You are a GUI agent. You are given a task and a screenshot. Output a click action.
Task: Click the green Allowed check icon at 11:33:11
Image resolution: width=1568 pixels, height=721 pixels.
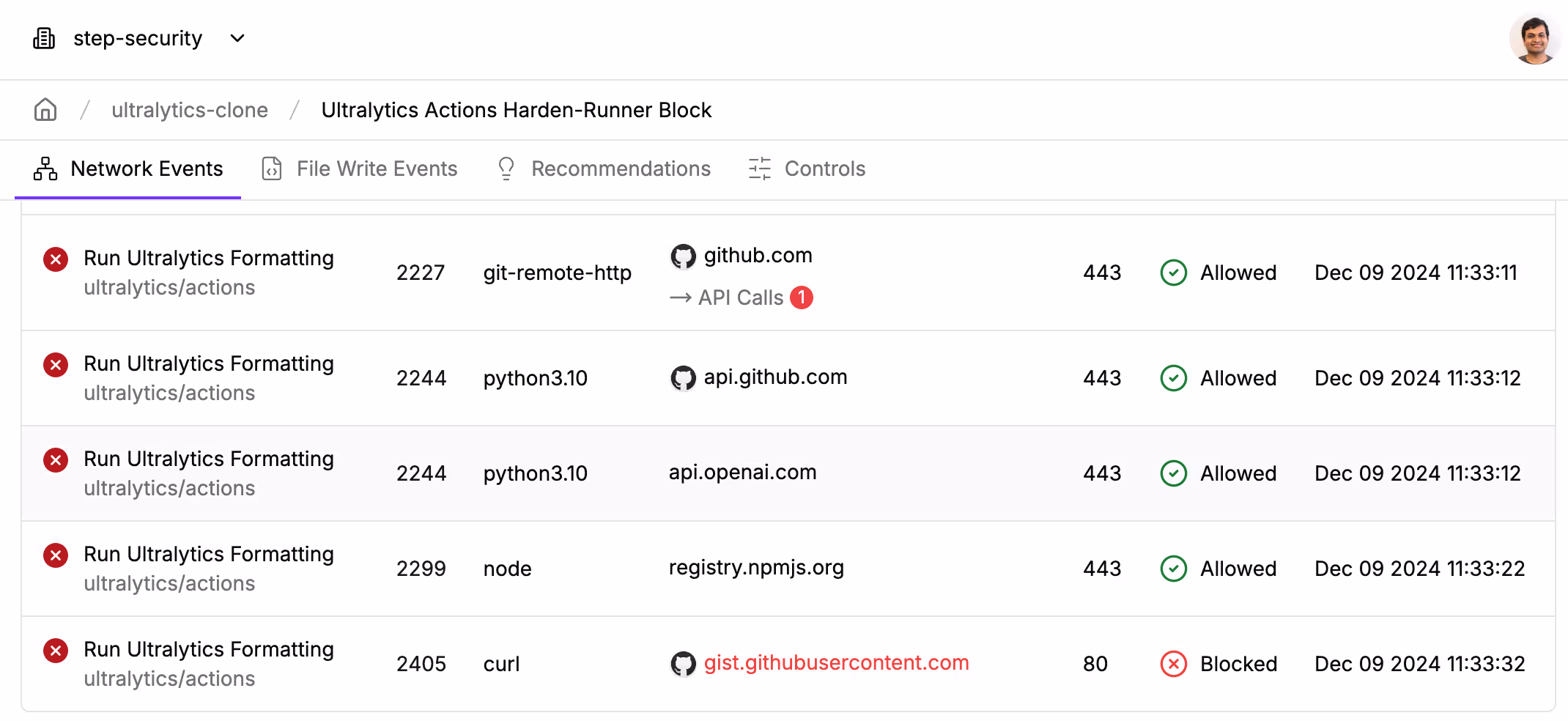pos(1174,273)
